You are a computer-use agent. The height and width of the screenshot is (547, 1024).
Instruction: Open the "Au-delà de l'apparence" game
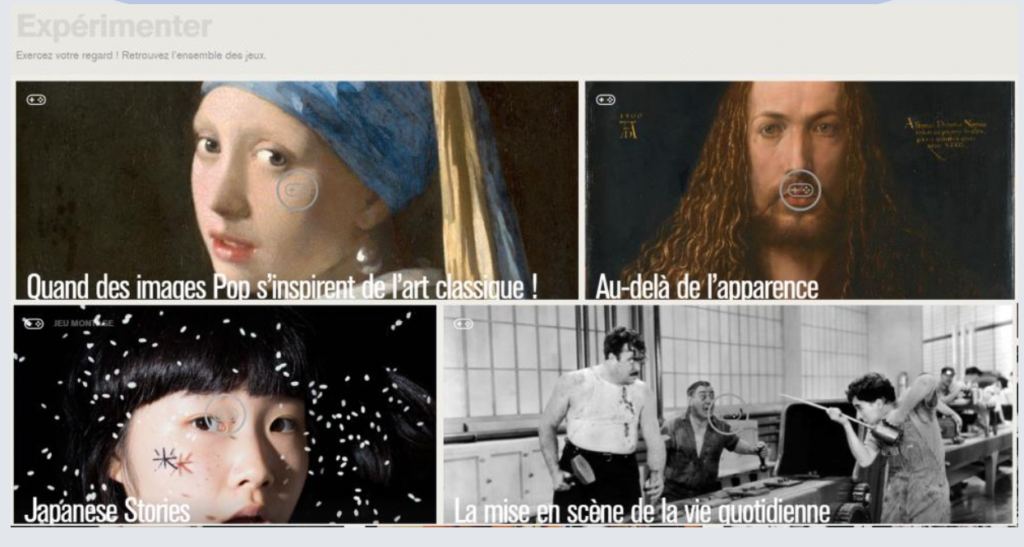coord(707,287)
